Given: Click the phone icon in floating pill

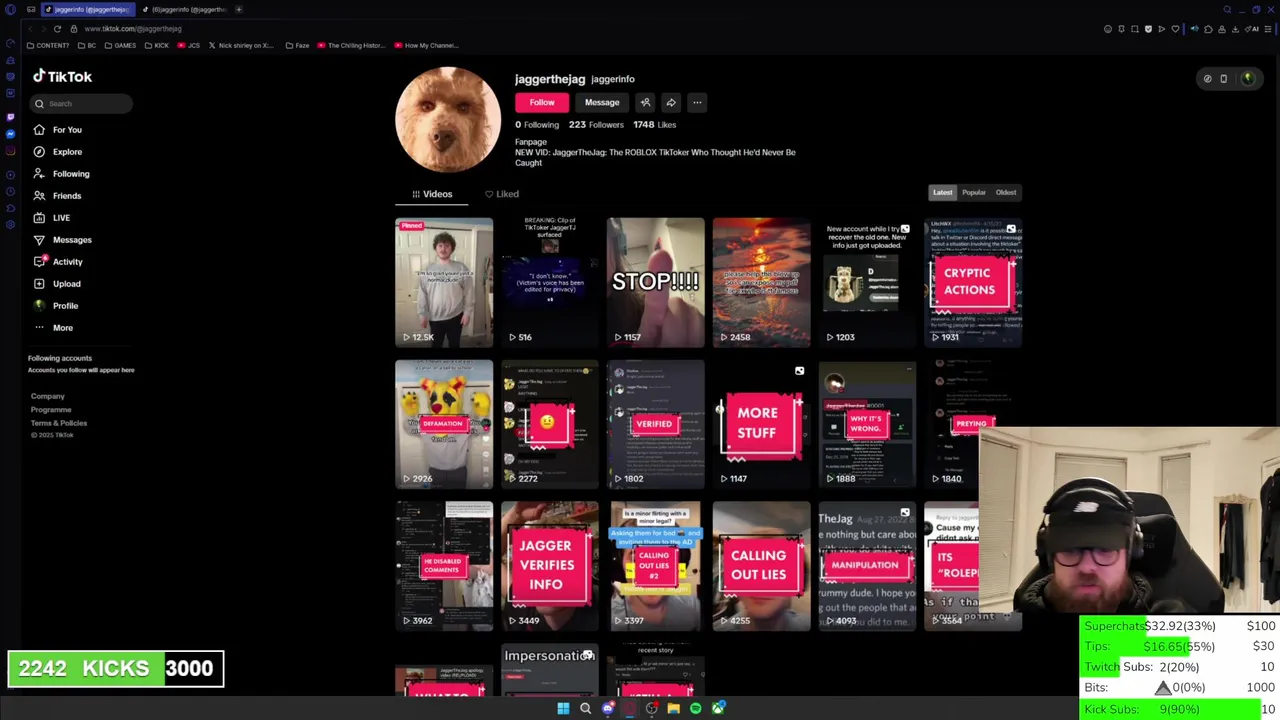Looking at the screenshot, I should 1223,79.
